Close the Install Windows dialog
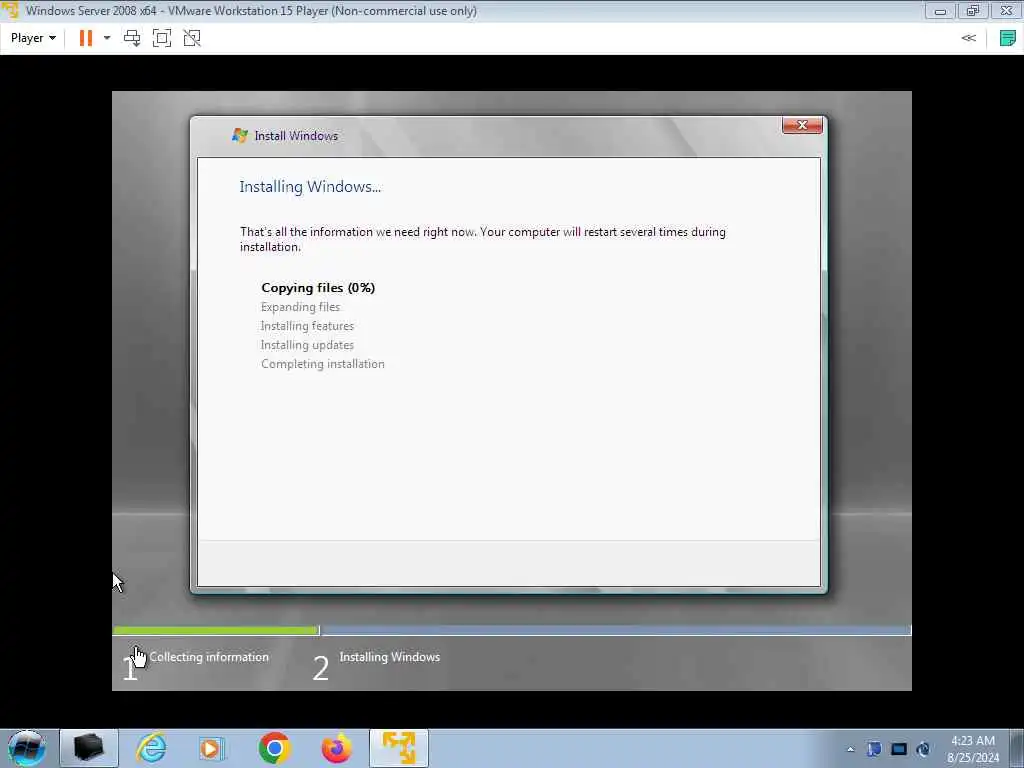 802,125
